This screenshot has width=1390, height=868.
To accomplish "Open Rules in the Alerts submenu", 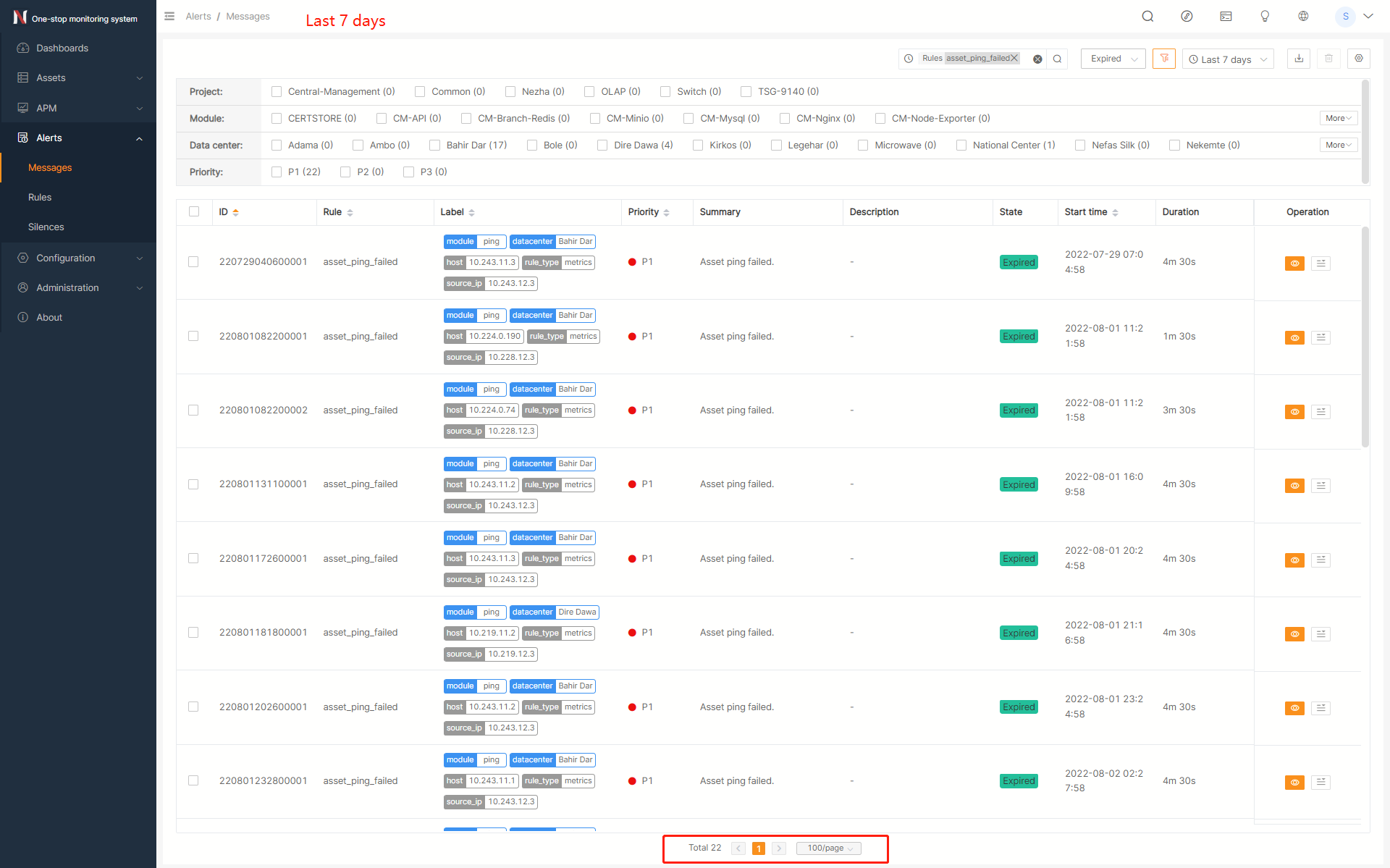I will 40,197.
